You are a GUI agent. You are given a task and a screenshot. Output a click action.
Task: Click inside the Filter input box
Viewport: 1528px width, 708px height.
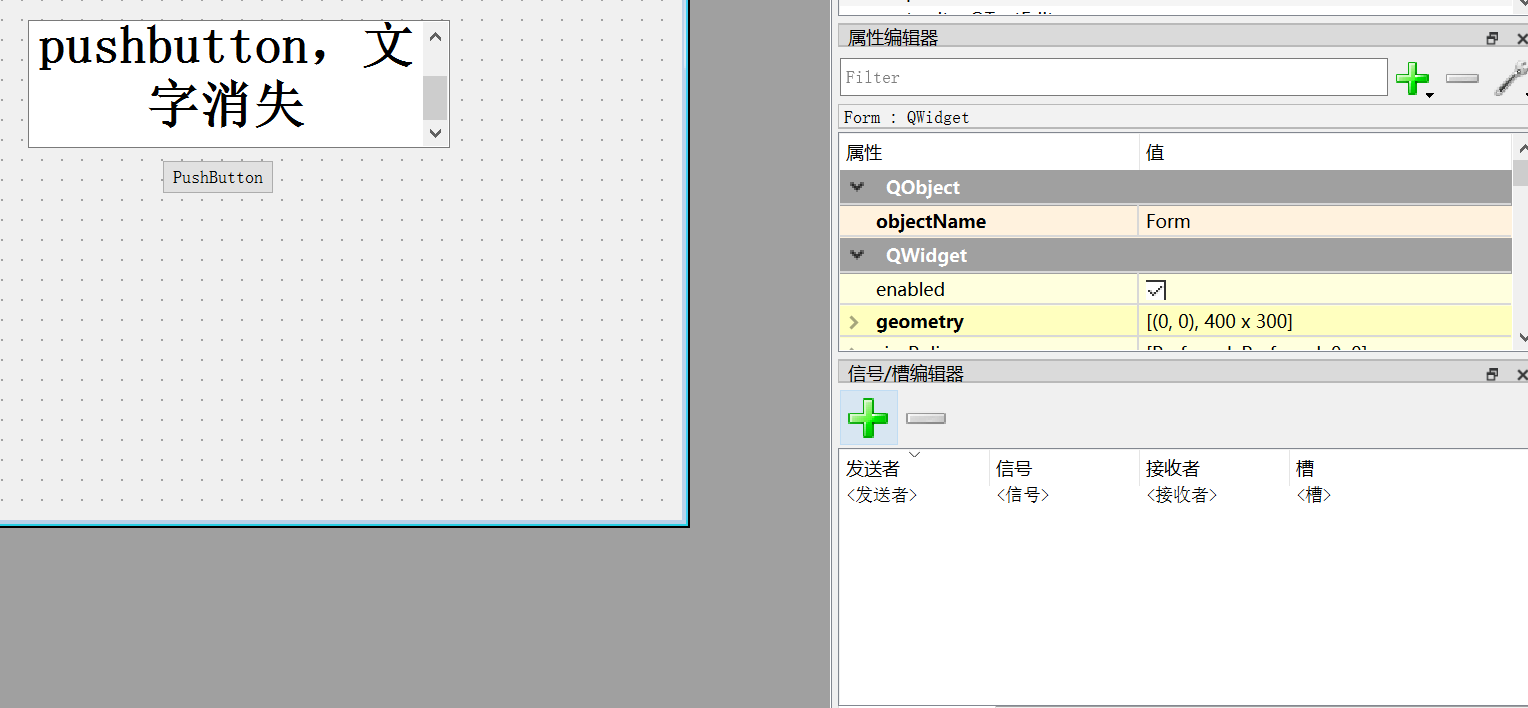coord(1100,77)
